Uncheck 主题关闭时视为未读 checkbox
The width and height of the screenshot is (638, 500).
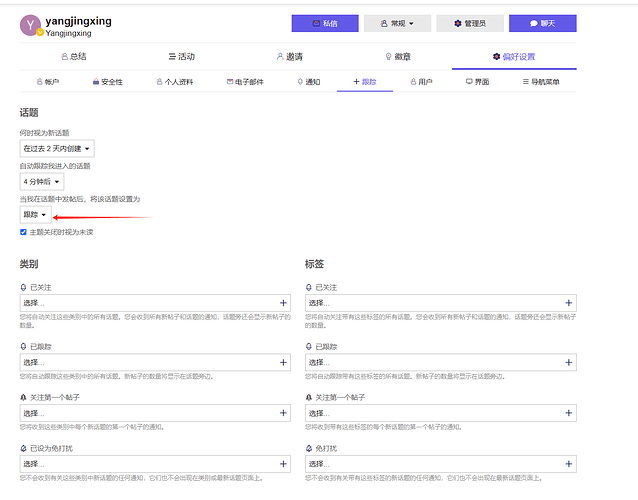pyautogui.click(x=24, y=232)
